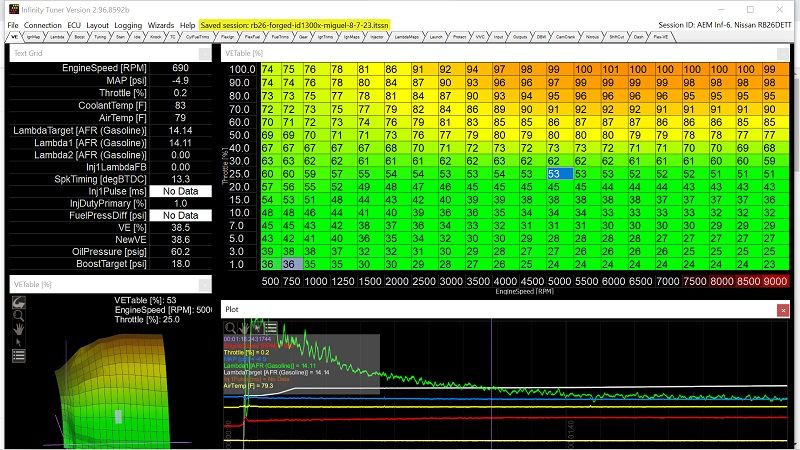Click the 9000 RPM column header
Screen dimensions: 800x450
(x=775, y=282)
